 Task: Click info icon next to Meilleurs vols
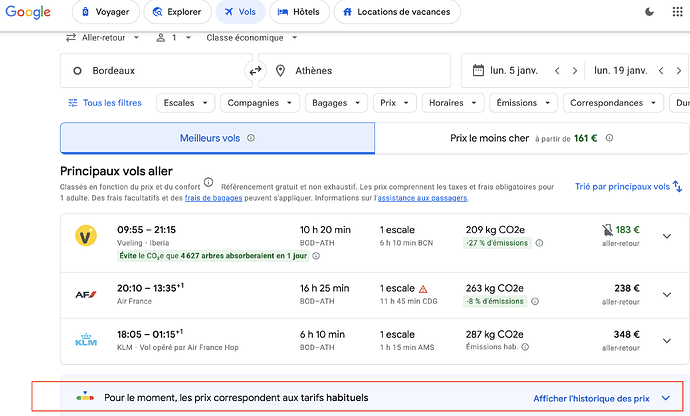[x=251, y=138]
